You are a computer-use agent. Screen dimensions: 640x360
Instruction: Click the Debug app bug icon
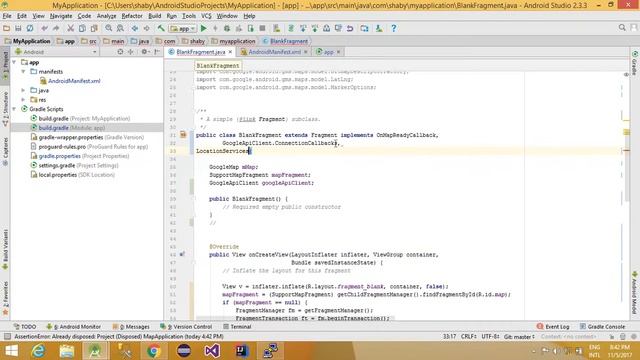click(x=227, y=28)
